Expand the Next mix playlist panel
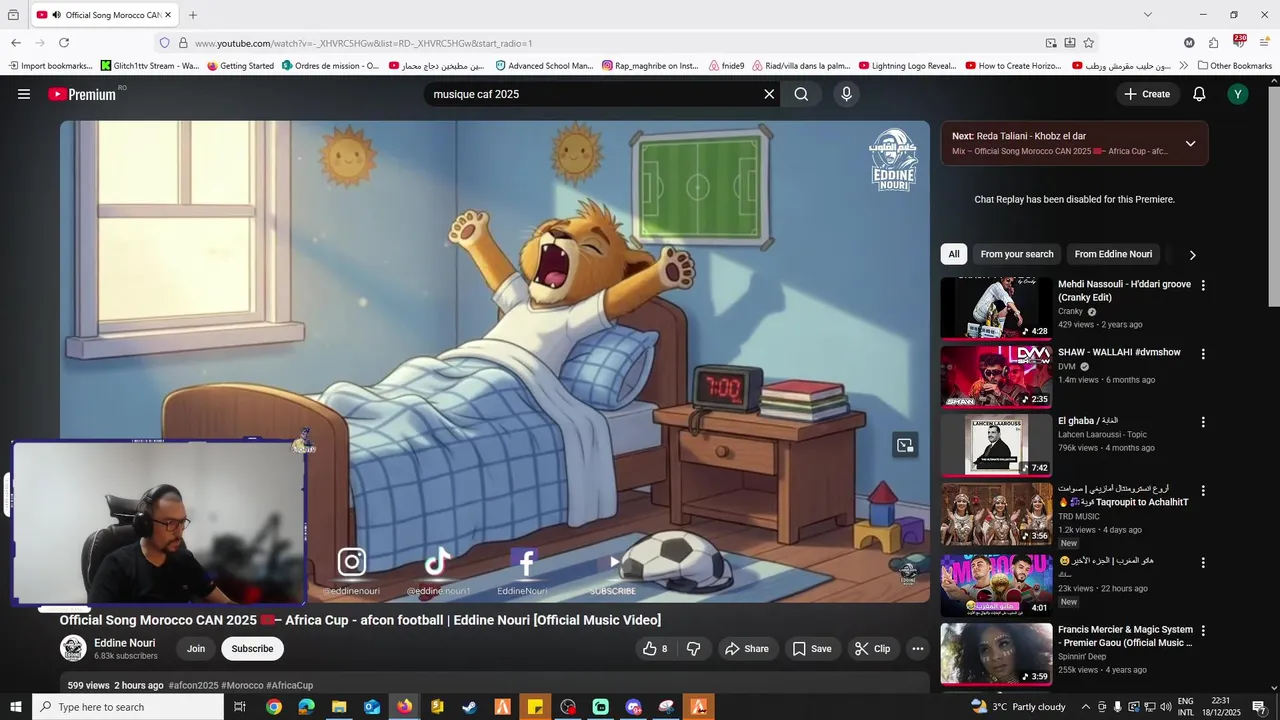This screenshot has height=720, width=1280. (1190, 143)
